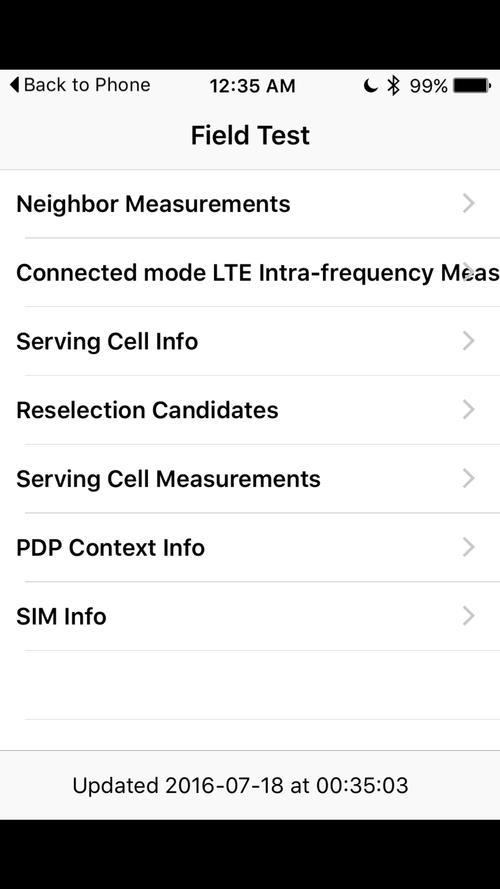Image resolution: width=500 pixels, height=889 pixels.
Task: Tap the Bluetooth status icon
Action: [393, 86]
